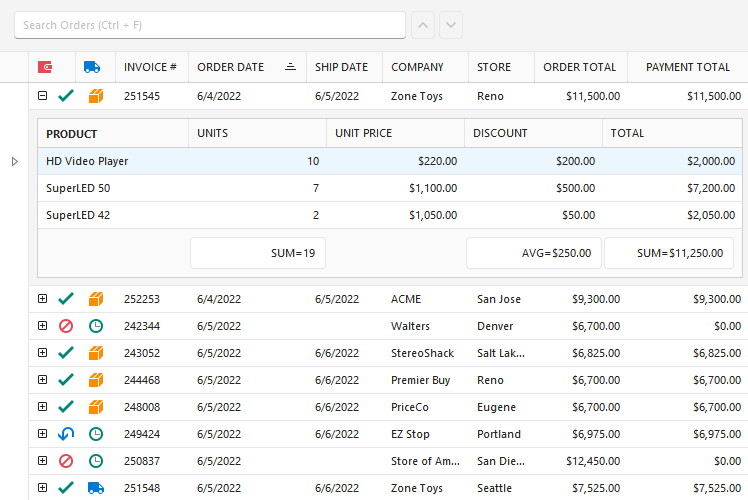The width and height of the screenshot is (748, 500).
Task: Sort by STORE column header
Action: [x=501, y=67]
